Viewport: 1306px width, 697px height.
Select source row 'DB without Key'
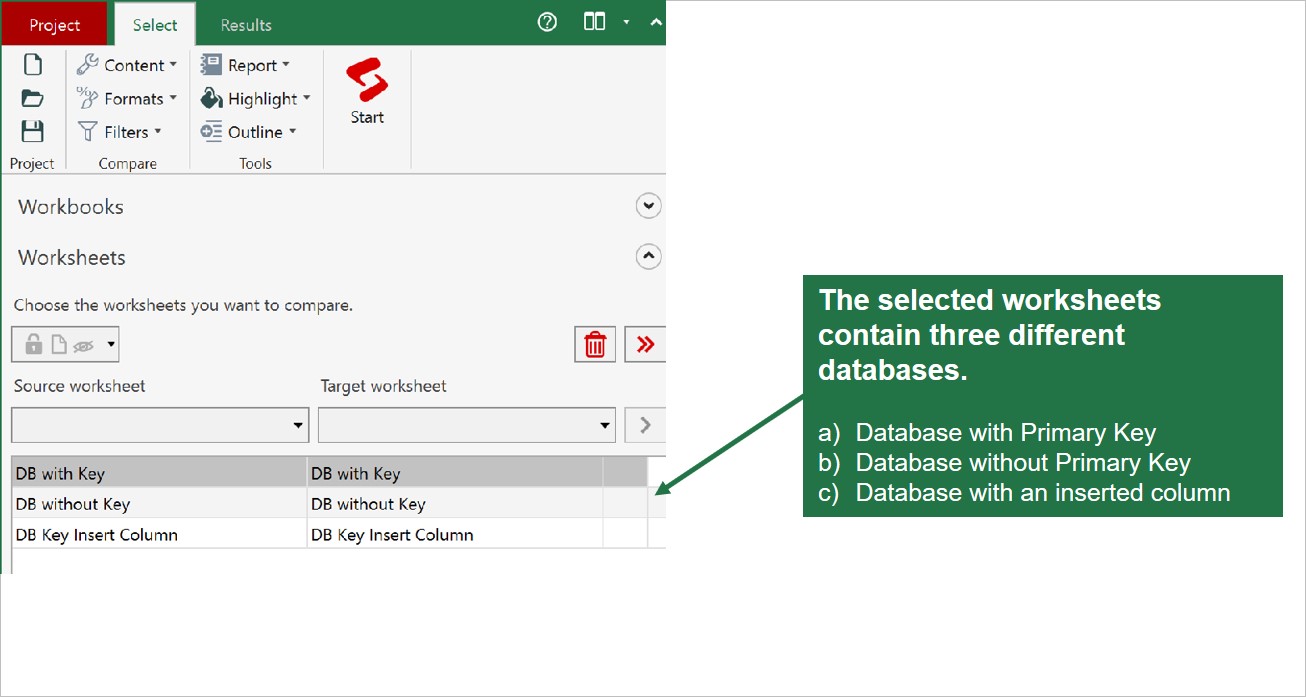160,504
